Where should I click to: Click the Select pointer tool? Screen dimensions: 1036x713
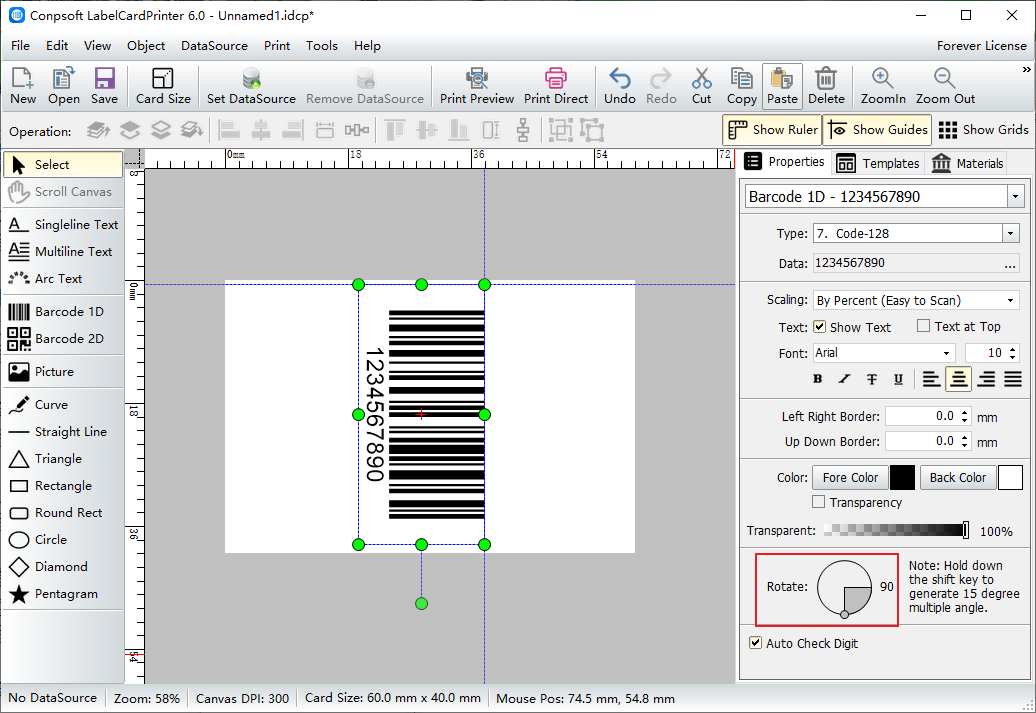tap(63, 165)
